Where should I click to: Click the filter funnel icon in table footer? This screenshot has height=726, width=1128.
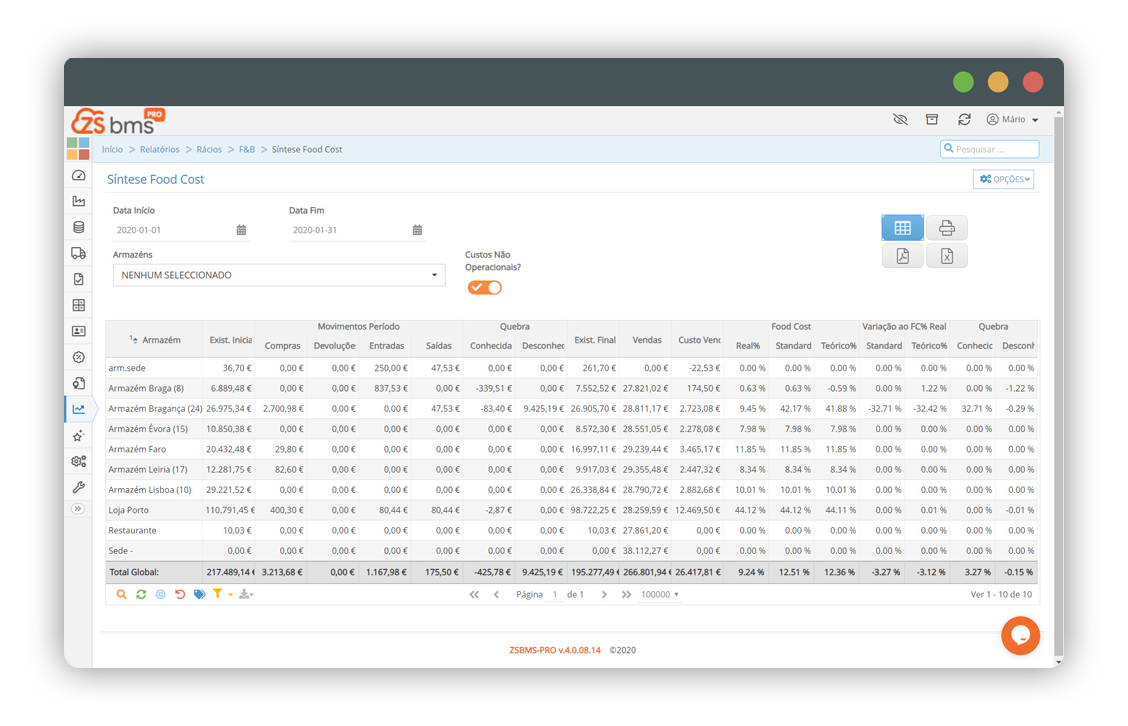(x=217, y=594)
